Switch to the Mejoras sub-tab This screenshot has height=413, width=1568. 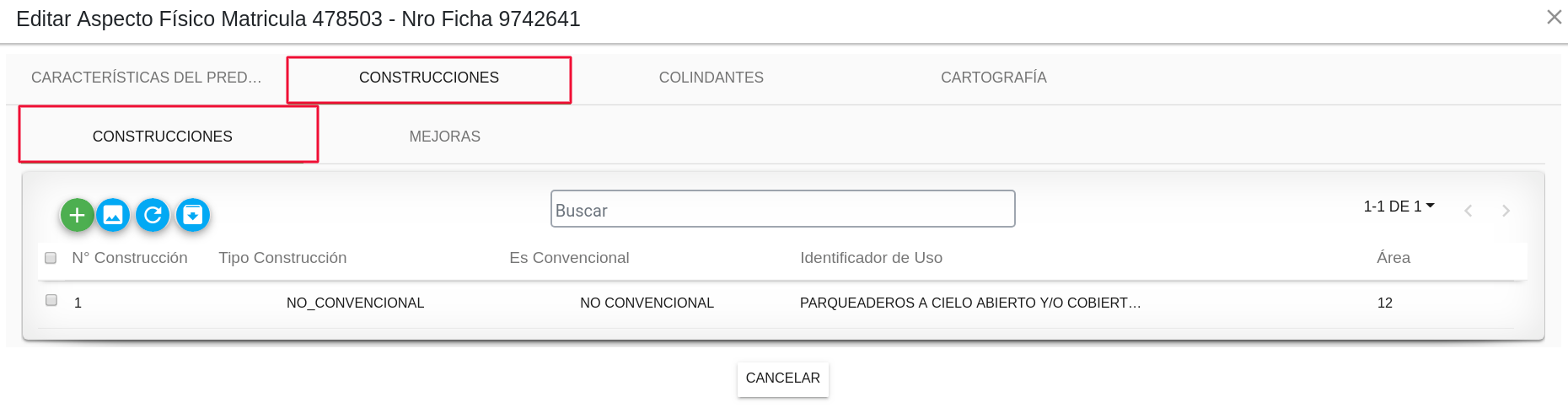tap(445, 137)
